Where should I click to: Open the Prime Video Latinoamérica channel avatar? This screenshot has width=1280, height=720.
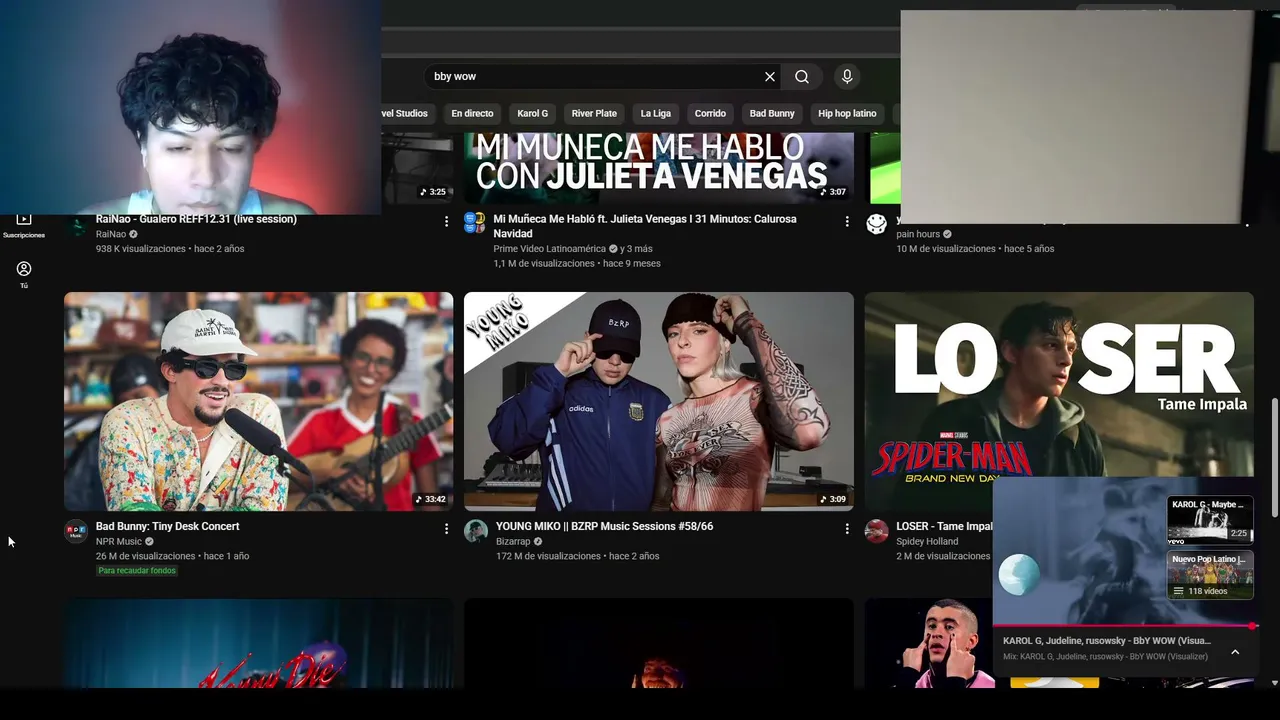point(475,223)
